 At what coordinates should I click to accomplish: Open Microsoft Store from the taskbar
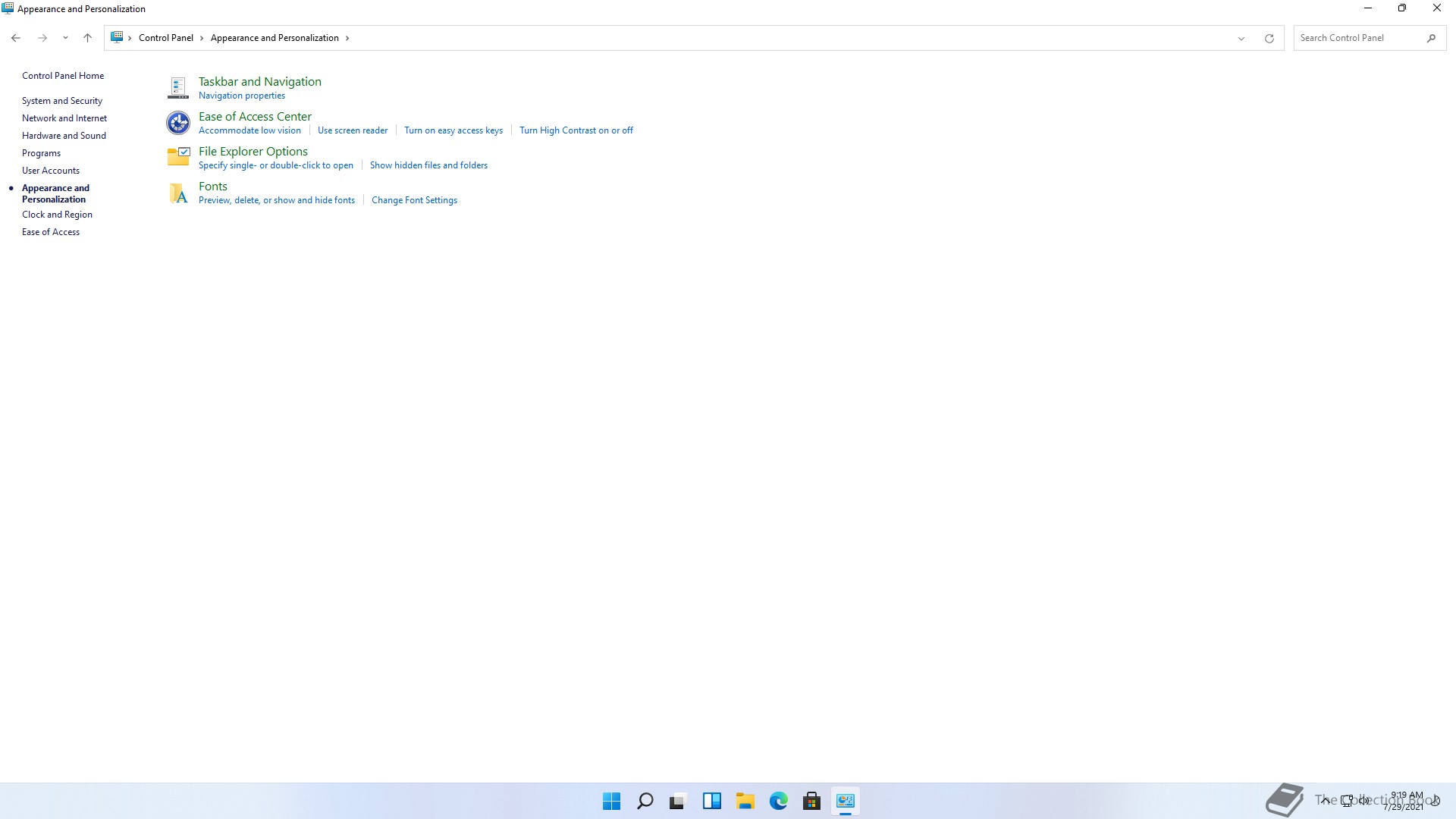click(811, 801)
